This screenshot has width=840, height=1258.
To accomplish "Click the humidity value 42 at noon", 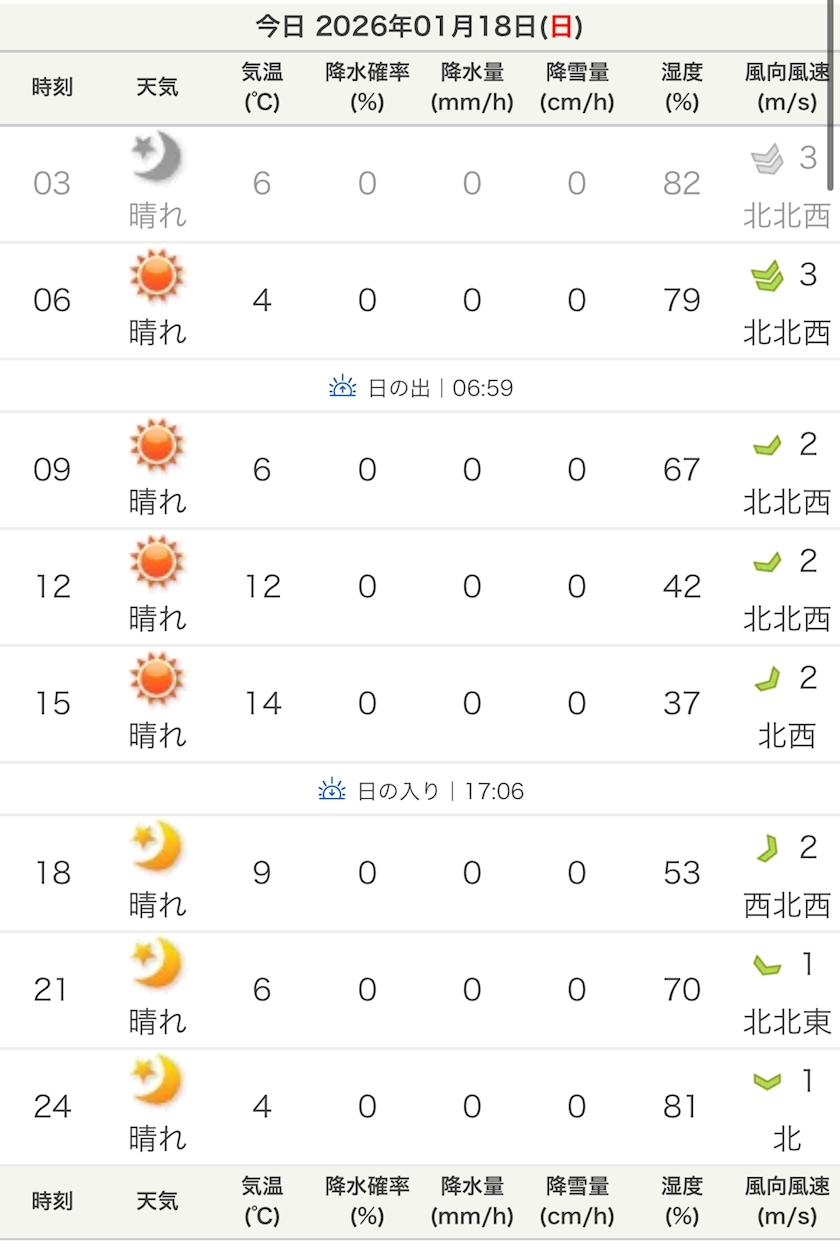I will tap(681, 586).
